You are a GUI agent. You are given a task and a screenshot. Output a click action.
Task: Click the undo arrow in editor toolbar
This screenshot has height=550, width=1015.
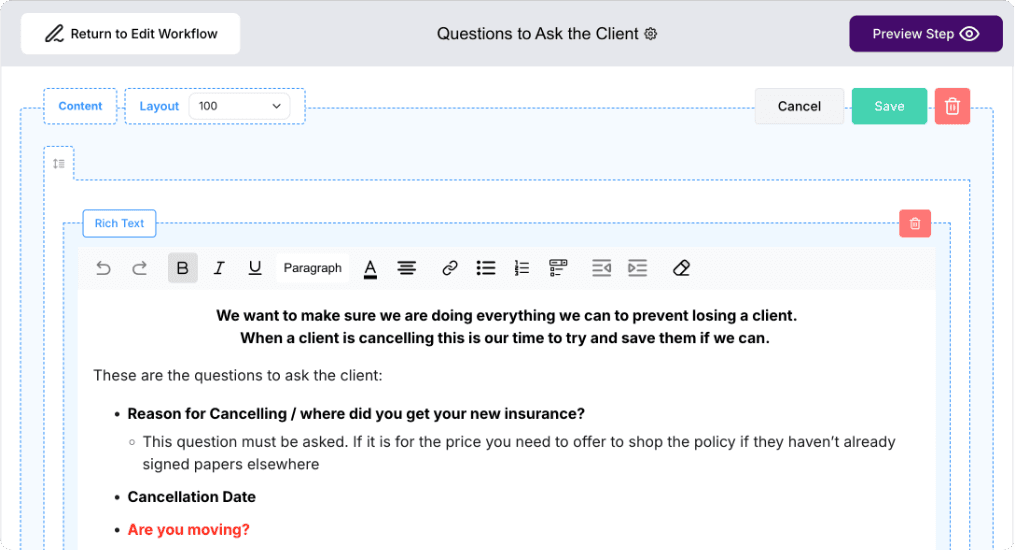click(103, 268)
